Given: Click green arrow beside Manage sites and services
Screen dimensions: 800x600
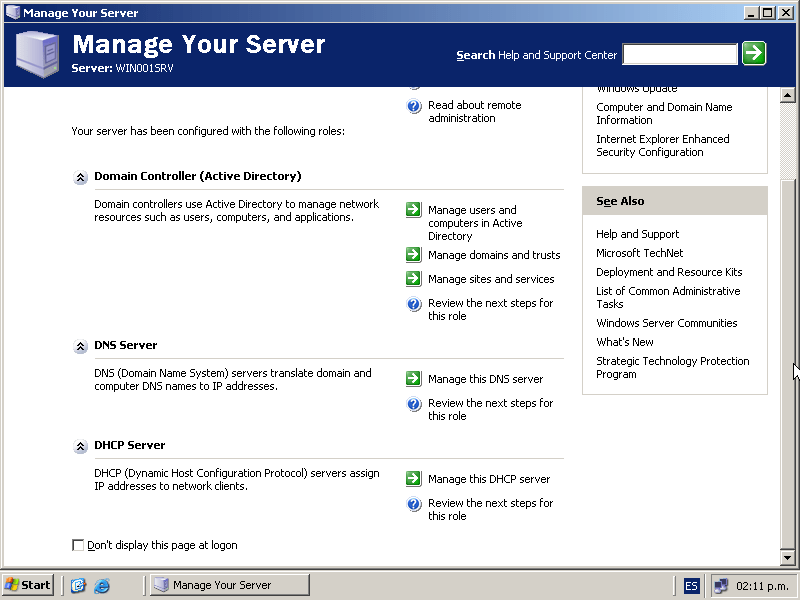Looking at the screenshot, I should (x=413, y=279).
